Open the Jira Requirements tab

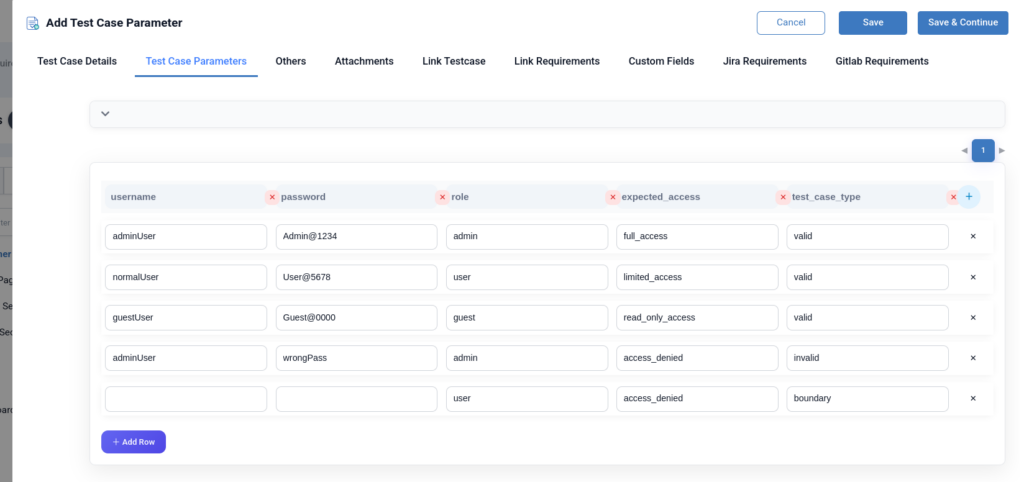(764, 61)
